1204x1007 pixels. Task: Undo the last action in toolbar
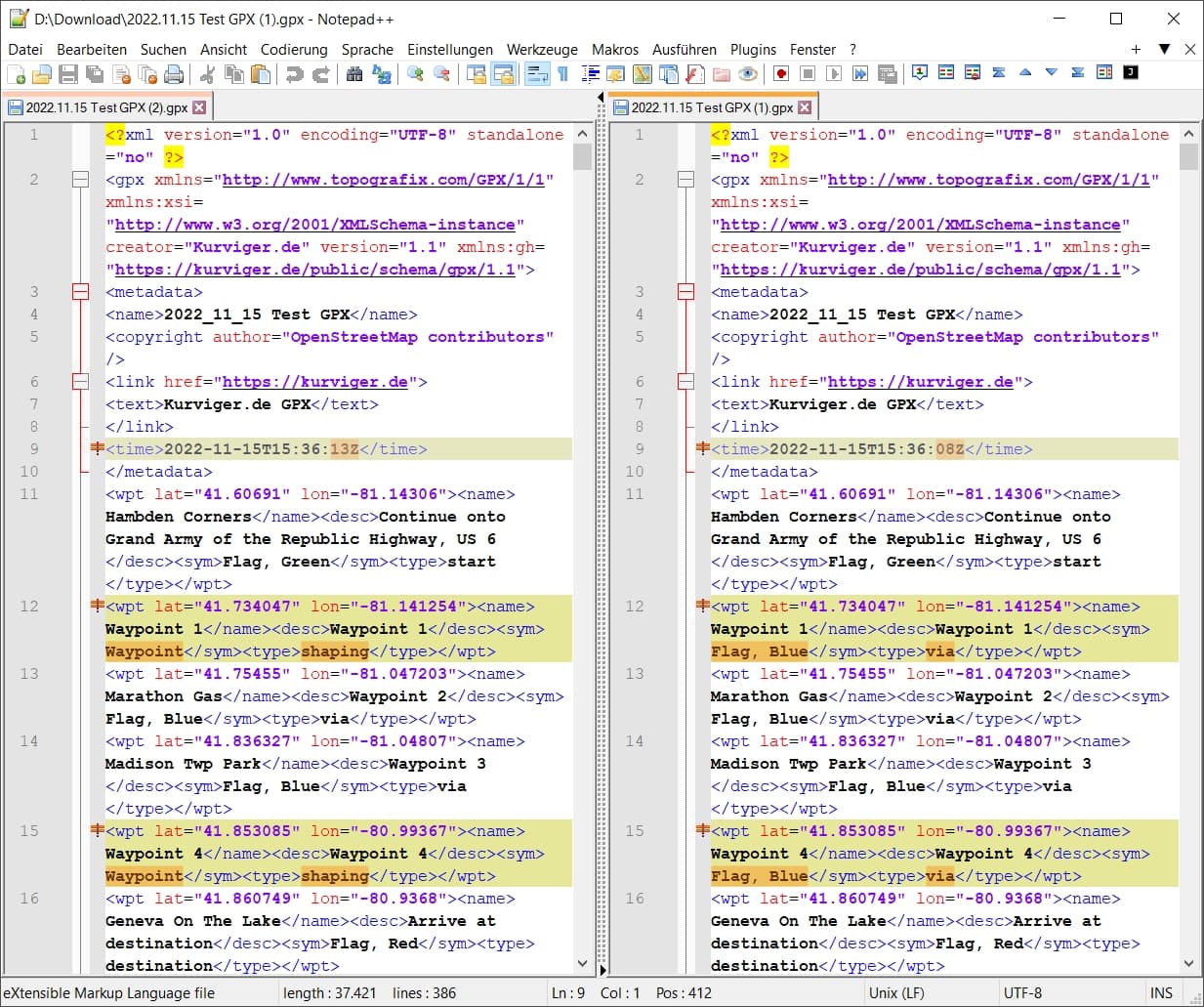(x=294, y=74)
